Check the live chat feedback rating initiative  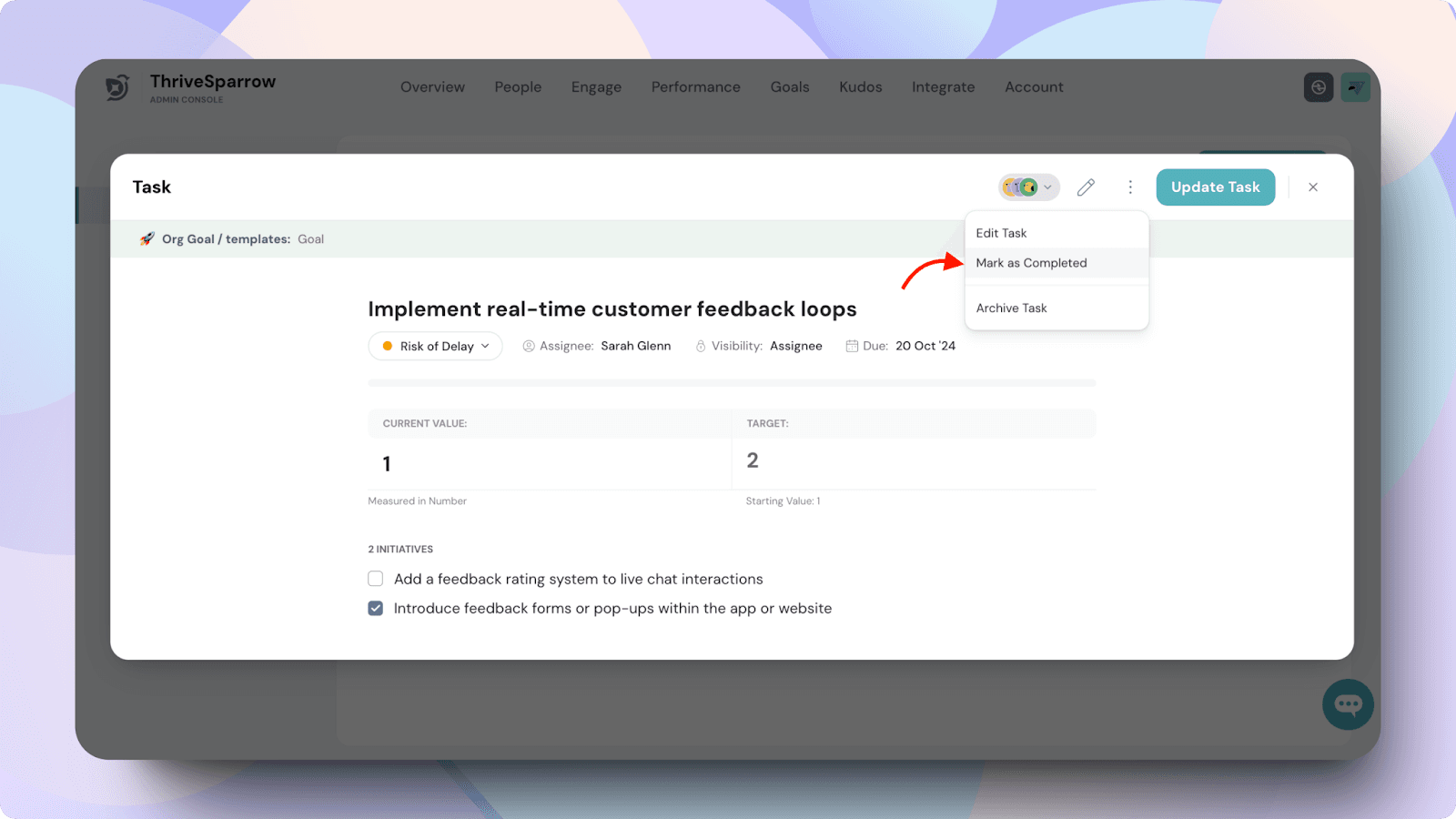tap(376, 579)
